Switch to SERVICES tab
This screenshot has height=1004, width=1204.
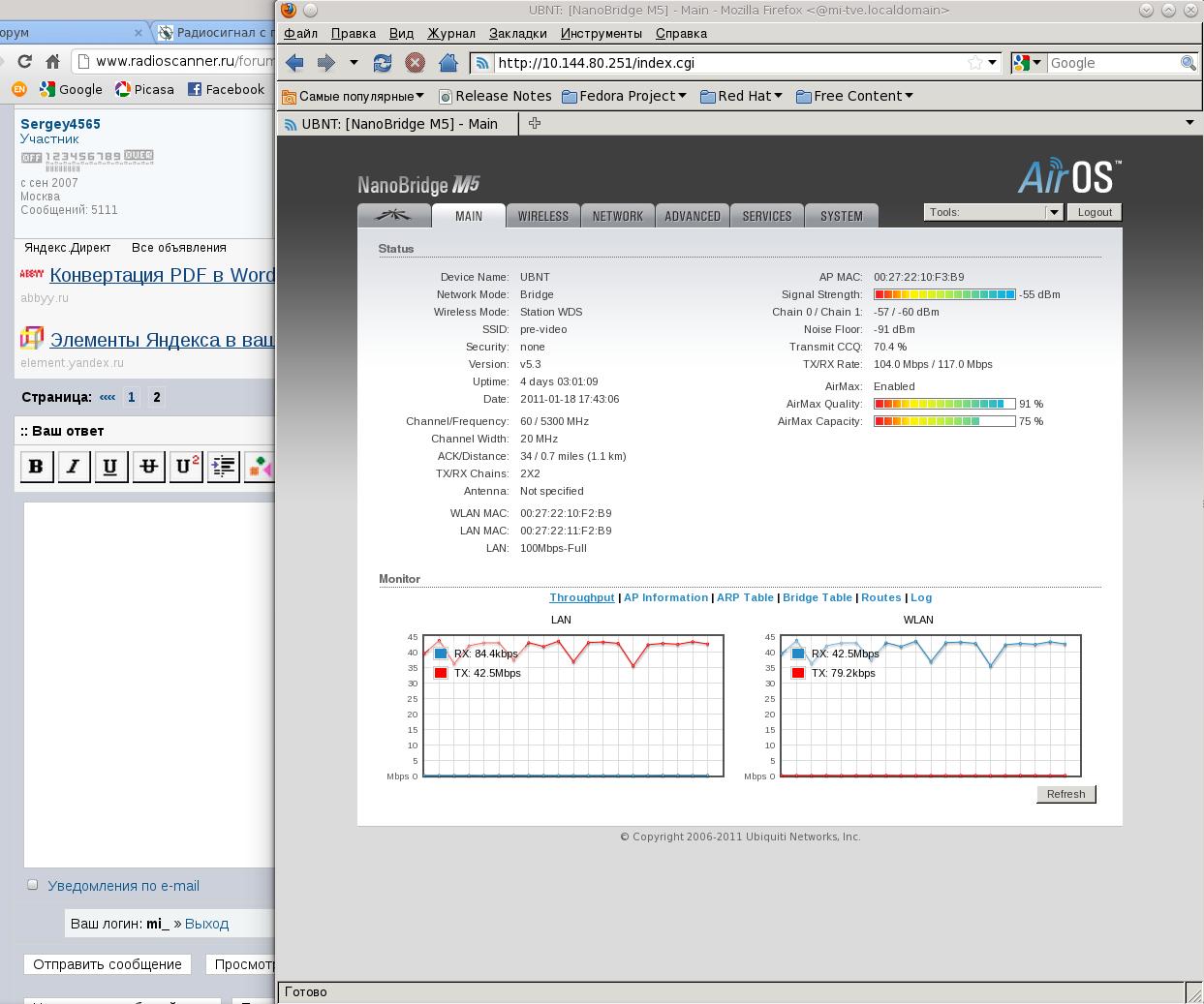tap(767, 215)
